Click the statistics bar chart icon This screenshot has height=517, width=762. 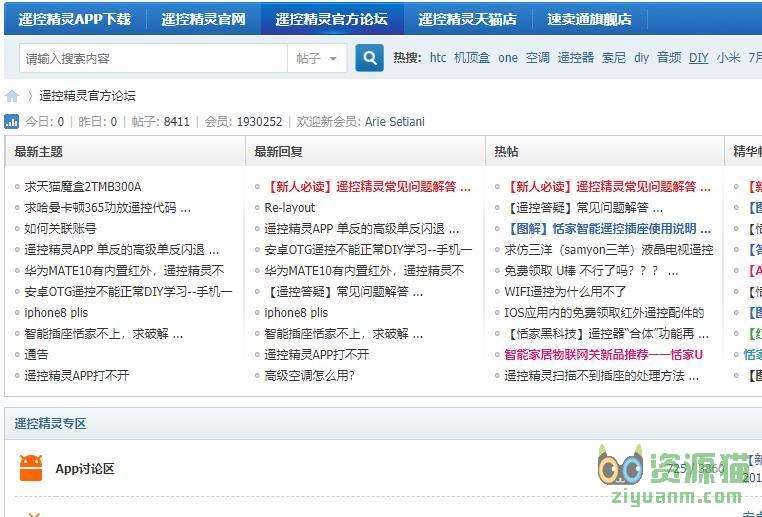pos(12,121)
